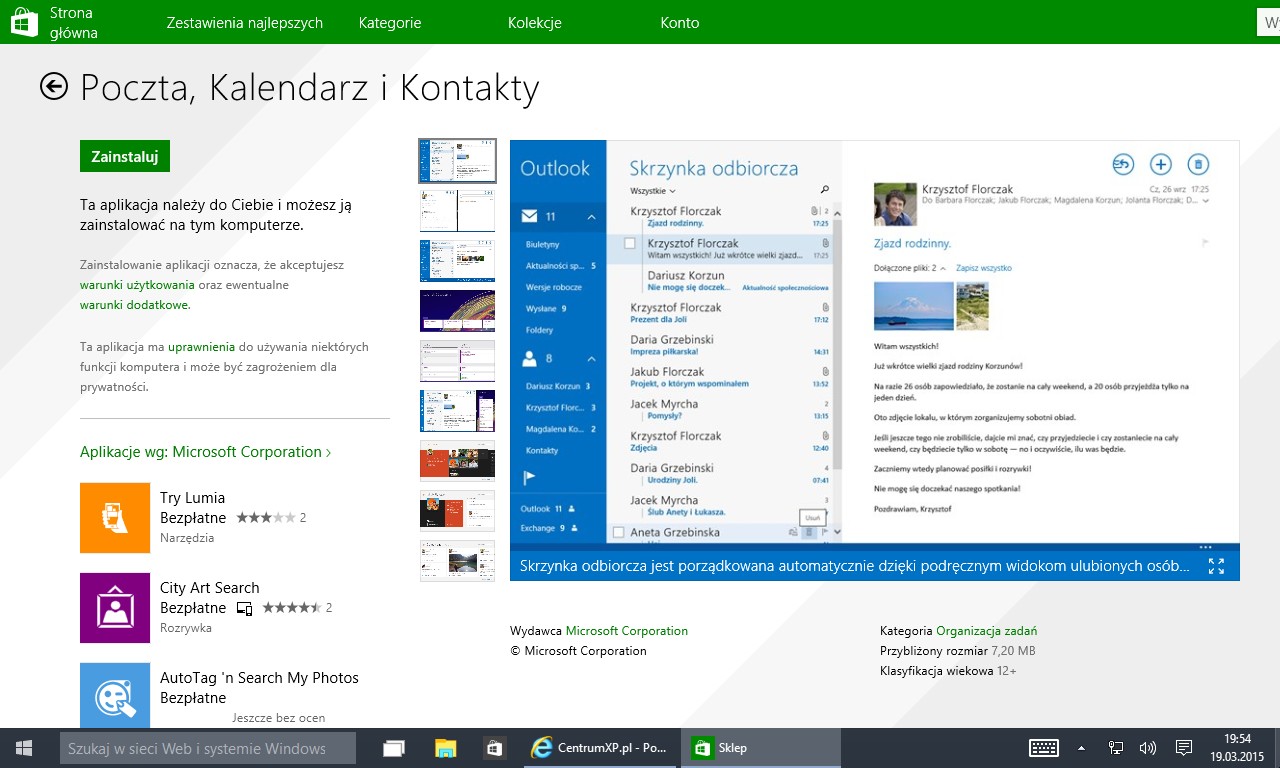Open Task View from the taskbar
Screen dimensions: 1280x768
point(394,748)
